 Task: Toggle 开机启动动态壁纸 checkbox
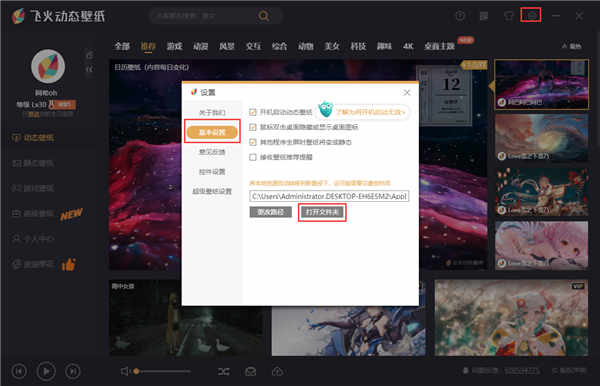coord(253,112)
